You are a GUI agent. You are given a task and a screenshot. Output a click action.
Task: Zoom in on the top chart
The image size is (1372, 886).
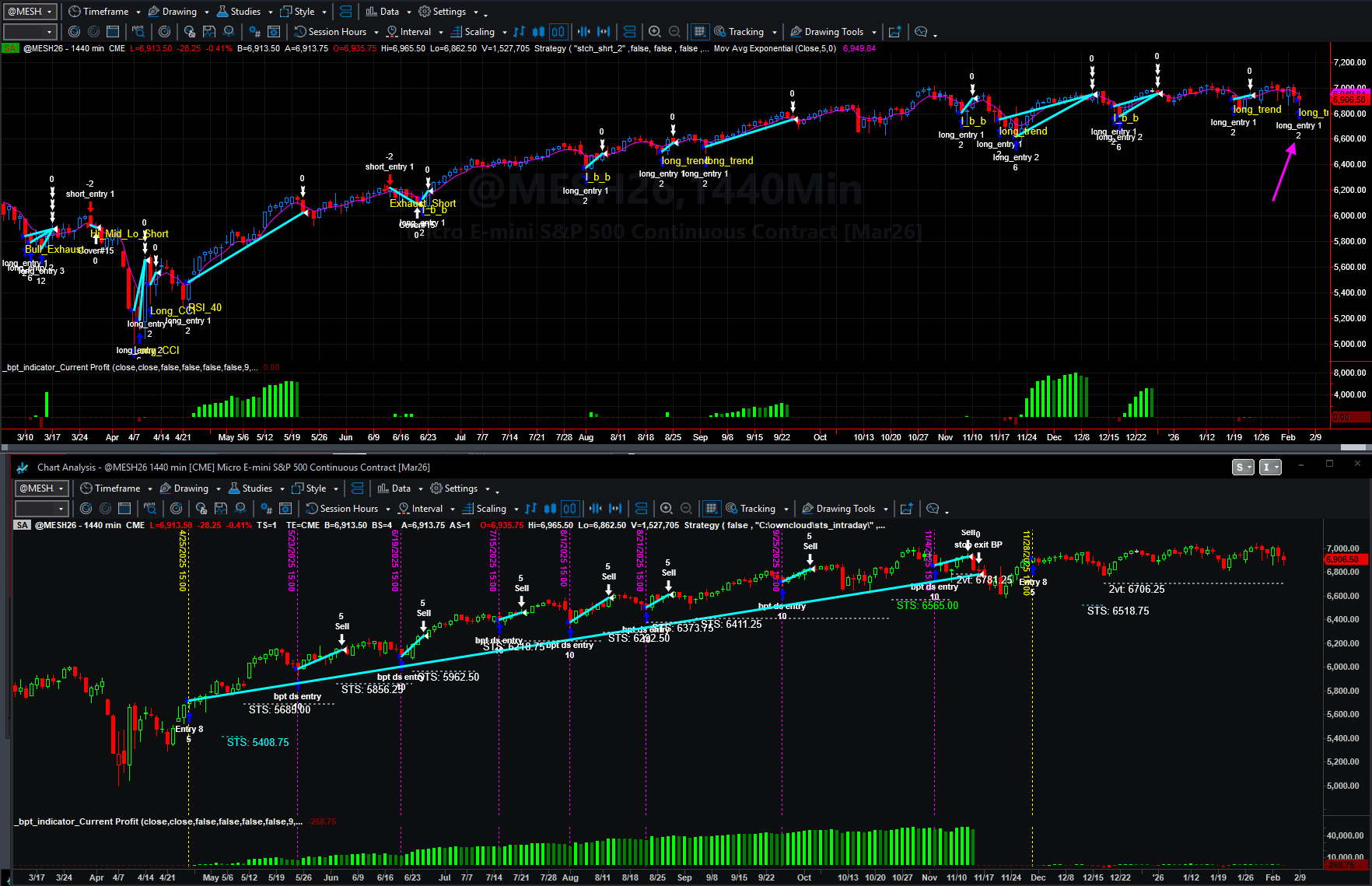pos(655,32)
